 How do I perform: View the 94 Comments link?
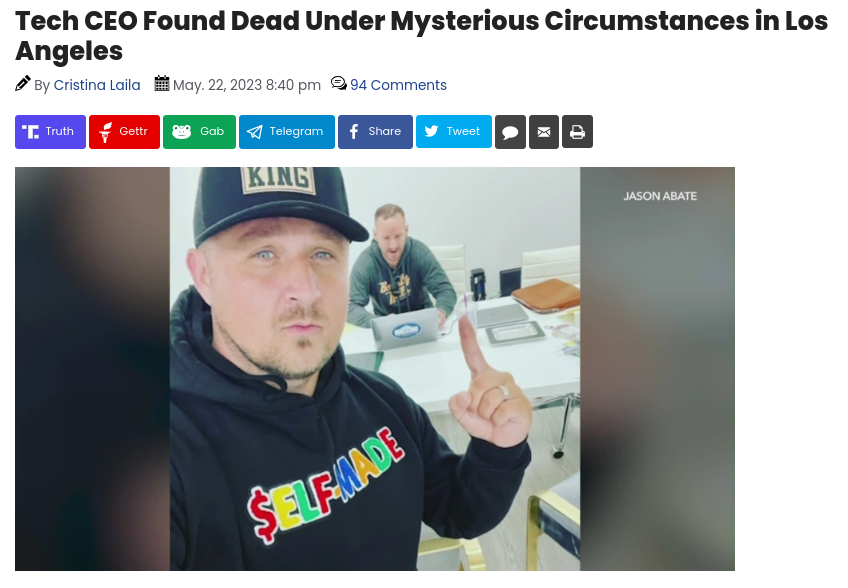[x=398, y=85]
